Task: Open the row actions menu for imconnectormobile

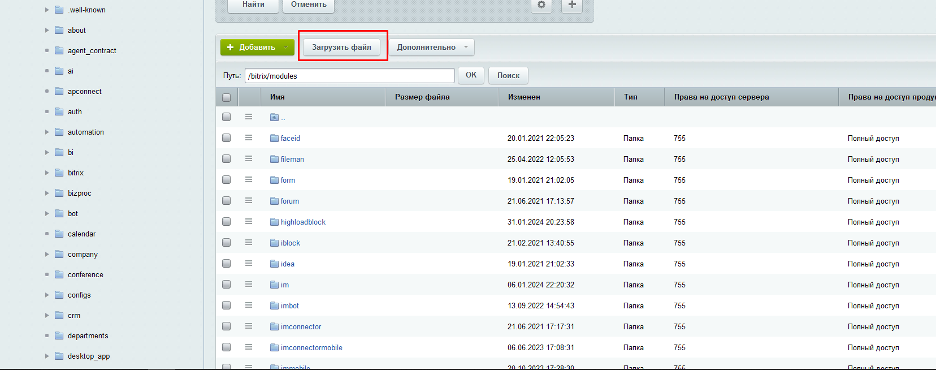Action: coord(248,347)
